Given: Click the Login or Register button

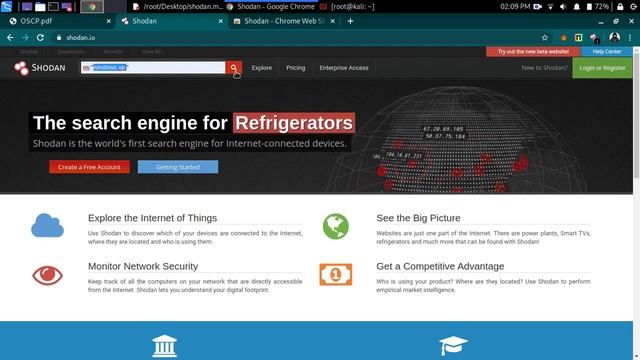Looking at the screenshot, I should click(x=602, y=68).
